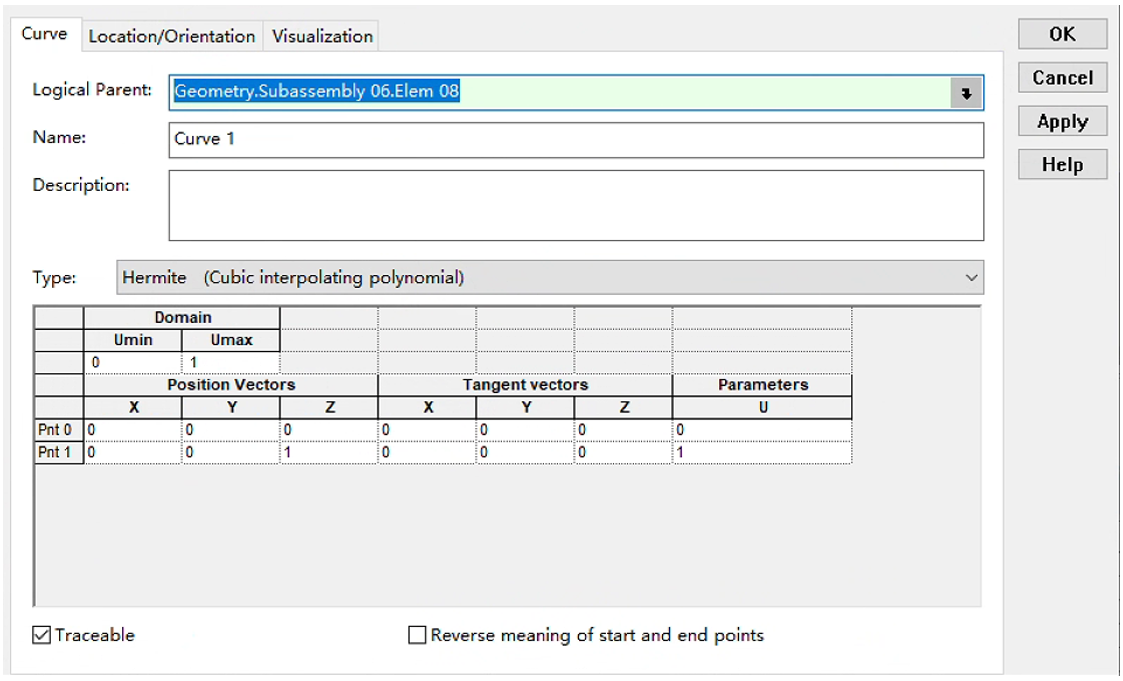Select the Pnt 0 row header
The height and width of the screenshot is (681, 1123).
point(59,430)
